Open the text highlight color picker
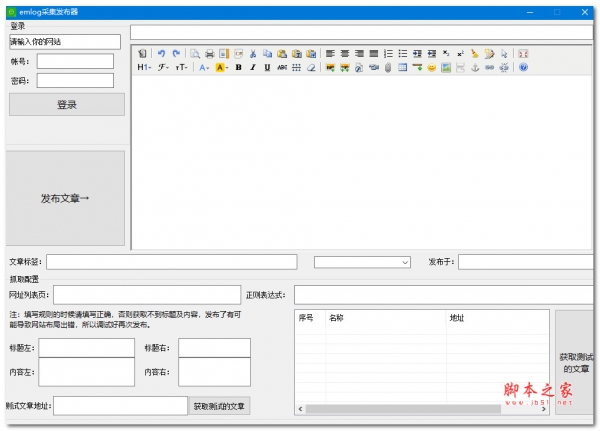This screenshot has height=431, width=600. point(221,68)
